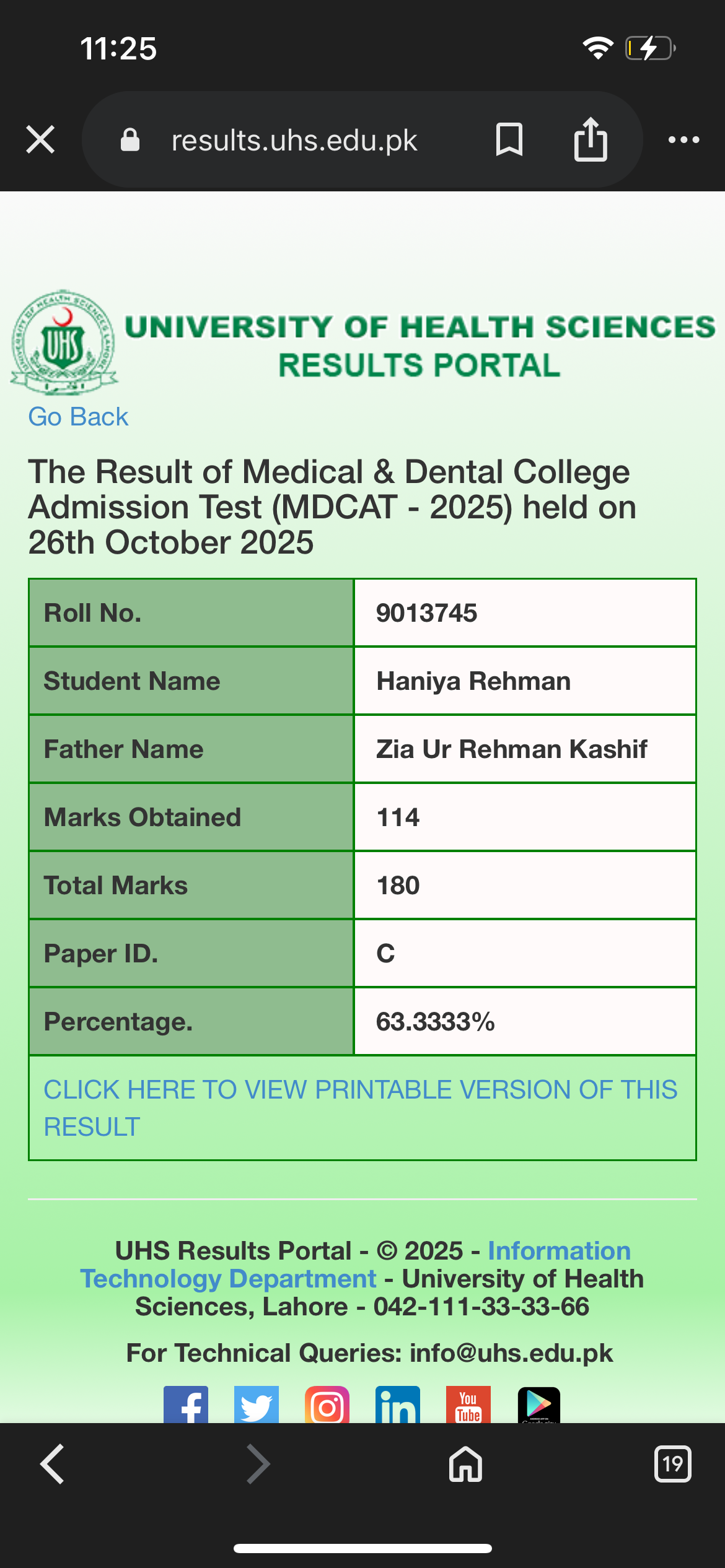Close the browser tab with X icon

(41, 139)
